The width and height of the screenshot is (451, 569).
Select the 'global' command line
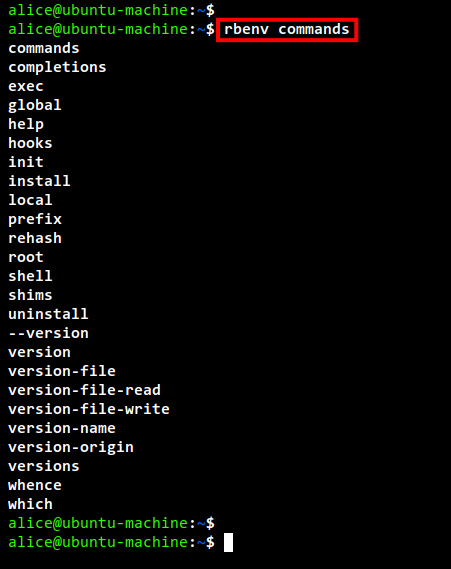click(x=35, y=105)
